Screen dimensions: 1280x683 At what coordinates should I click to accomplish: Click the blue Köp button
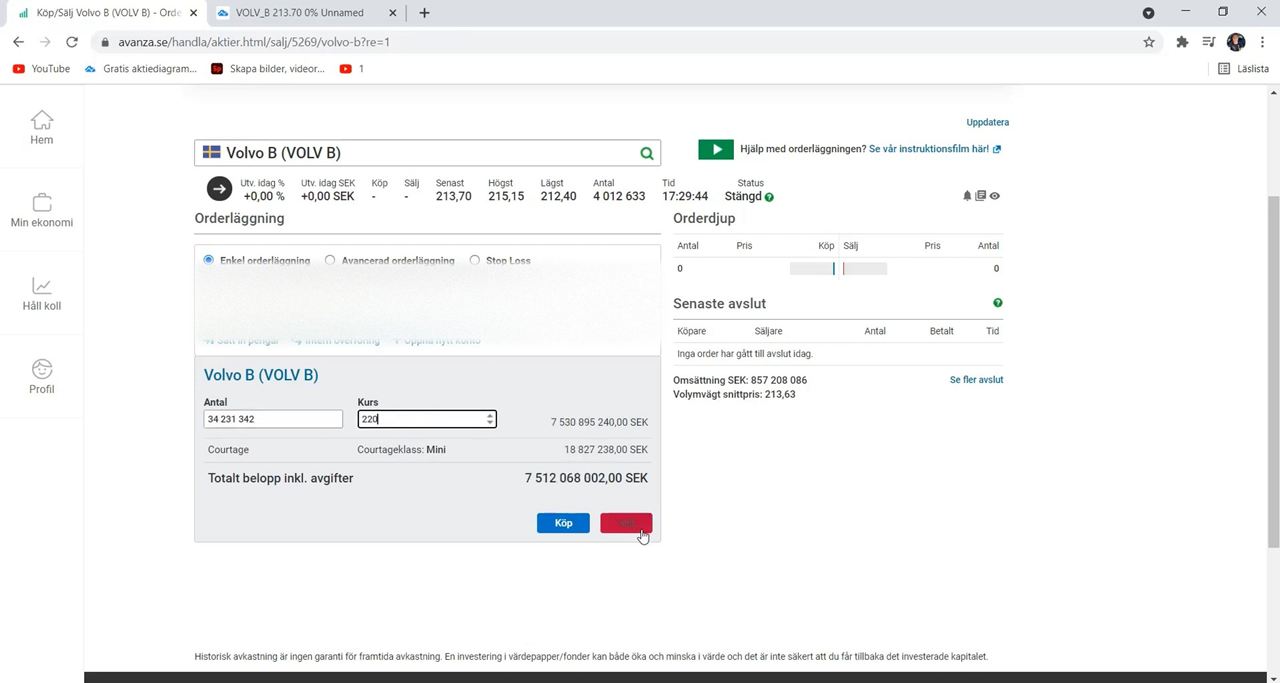(563, 523)
